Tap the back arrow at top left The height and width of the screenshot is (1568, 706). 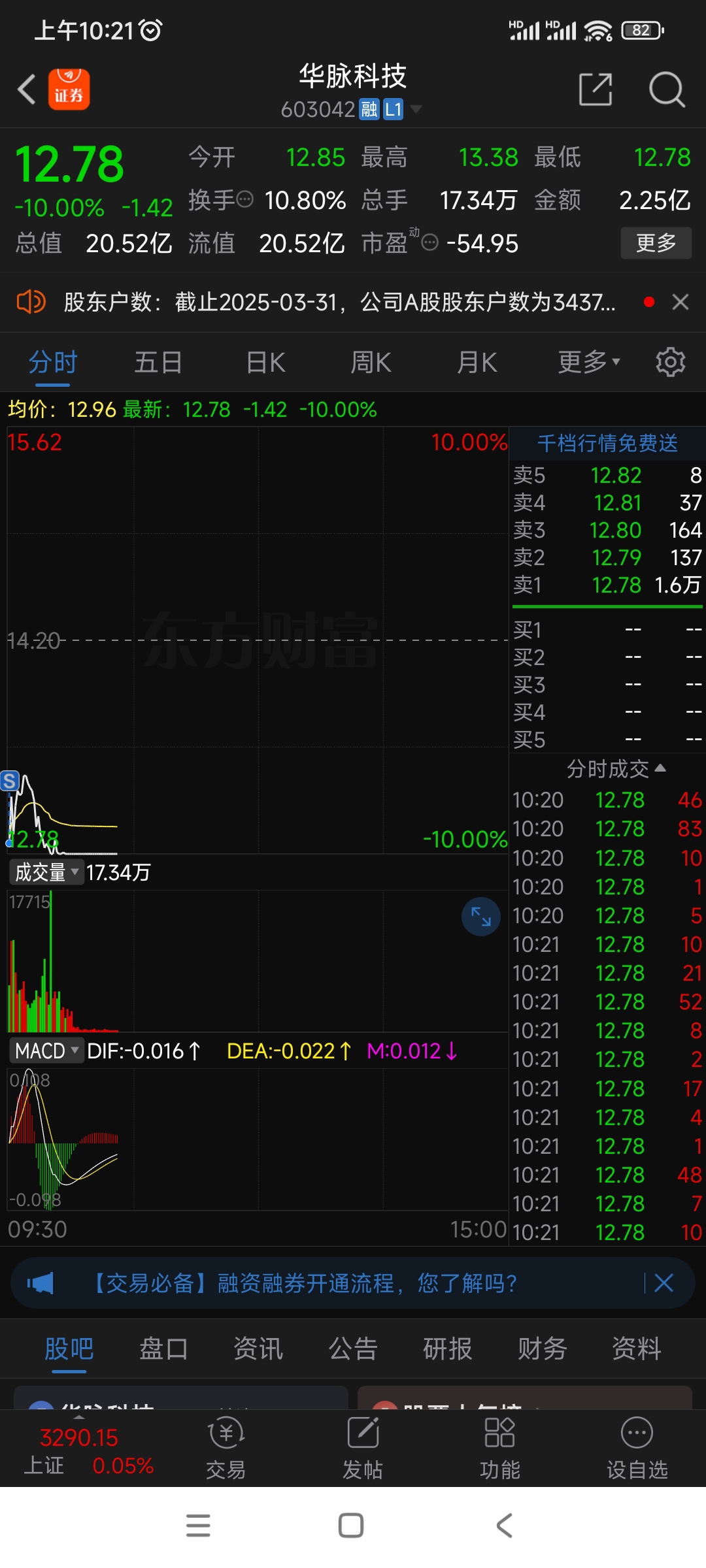point(26,90)
